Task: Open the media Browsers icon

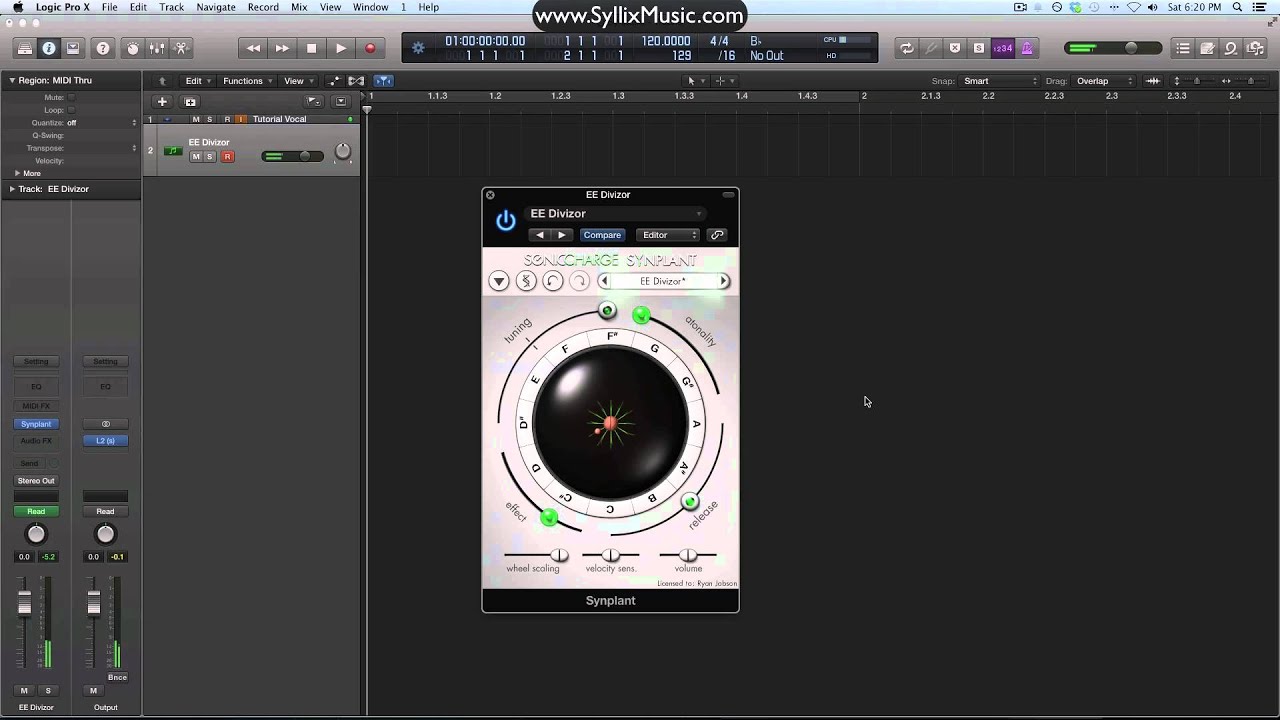Action: coord(1255,48)
